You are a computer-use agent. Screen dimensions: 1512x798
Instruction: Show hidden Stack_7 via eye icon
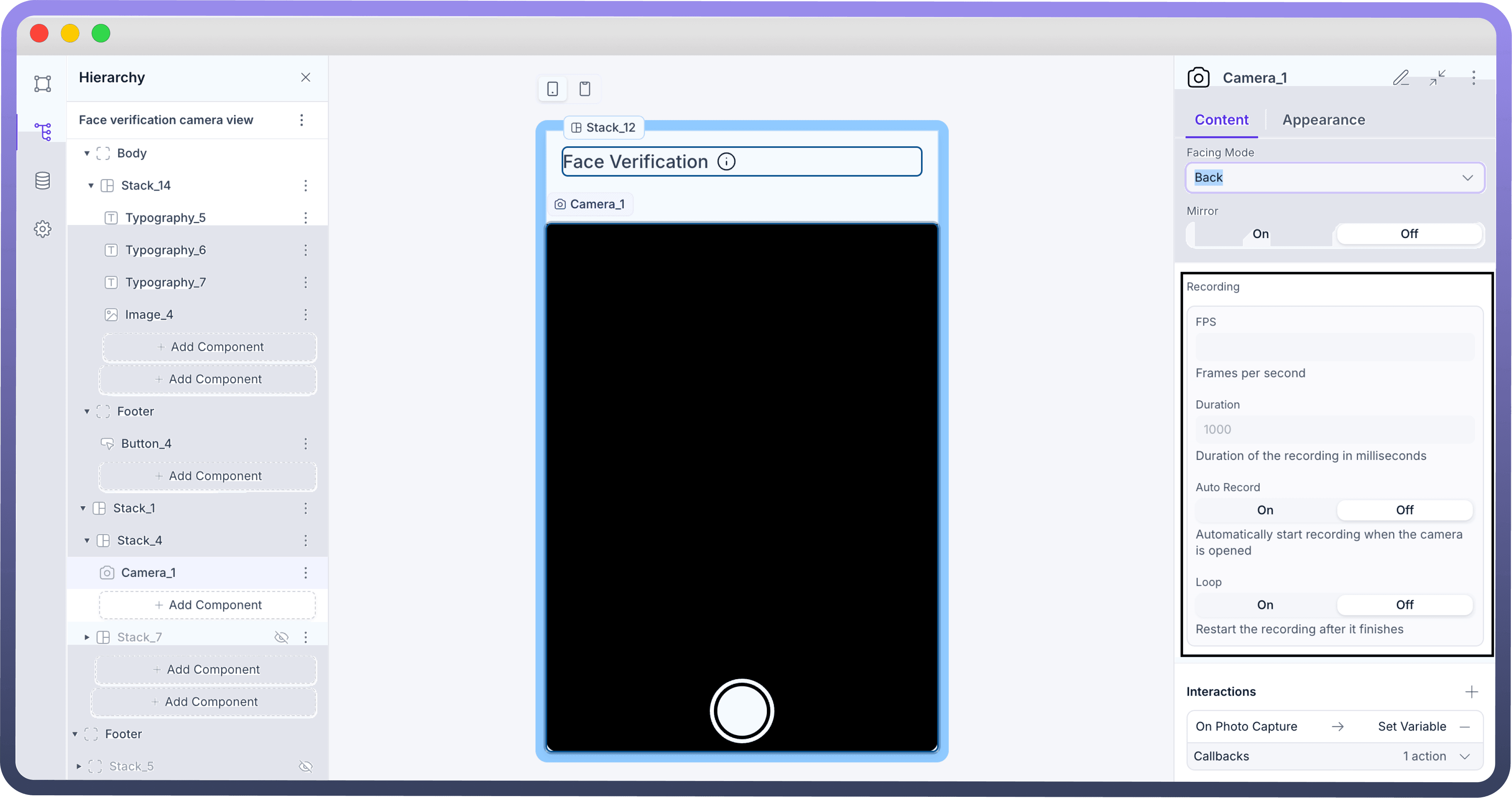[x=282, y=637]
